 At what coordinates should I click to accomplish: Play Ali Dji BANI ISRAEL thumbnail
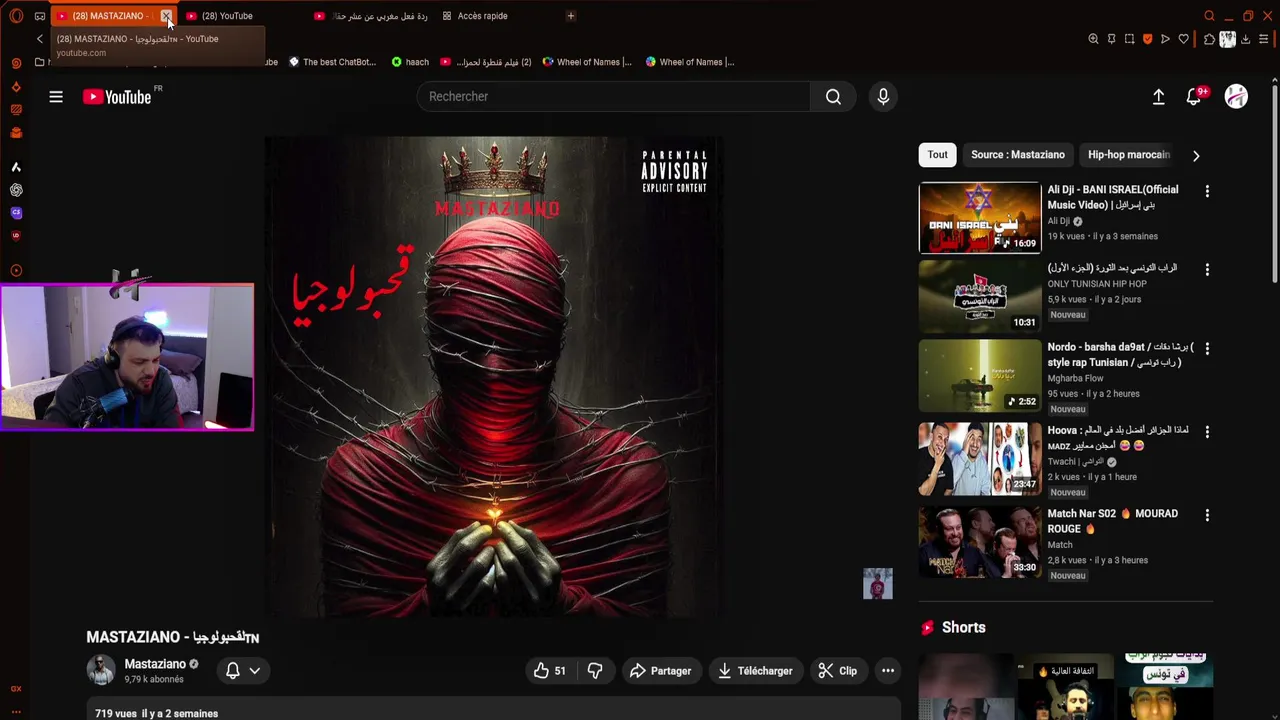pos(980,218)
